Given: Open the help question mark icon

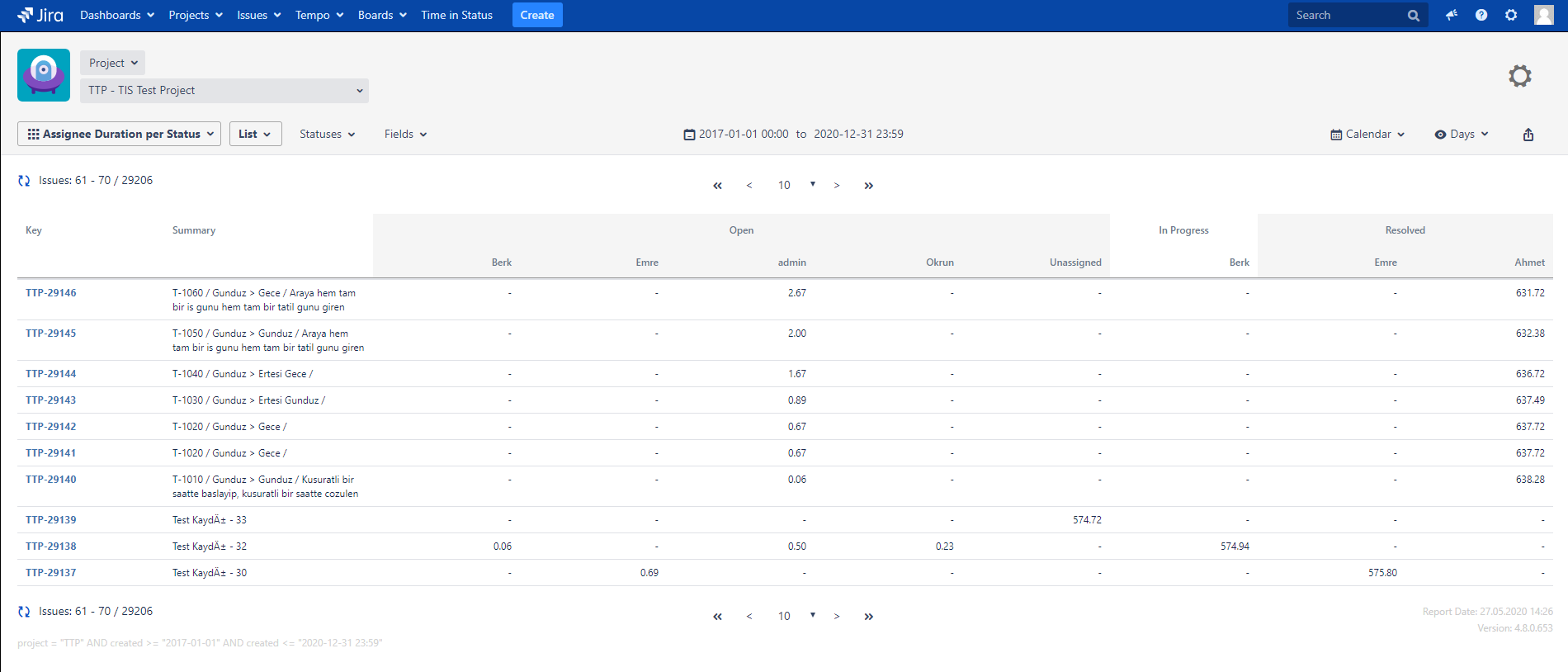Looking at the screenshot, I should (1481, 15).
